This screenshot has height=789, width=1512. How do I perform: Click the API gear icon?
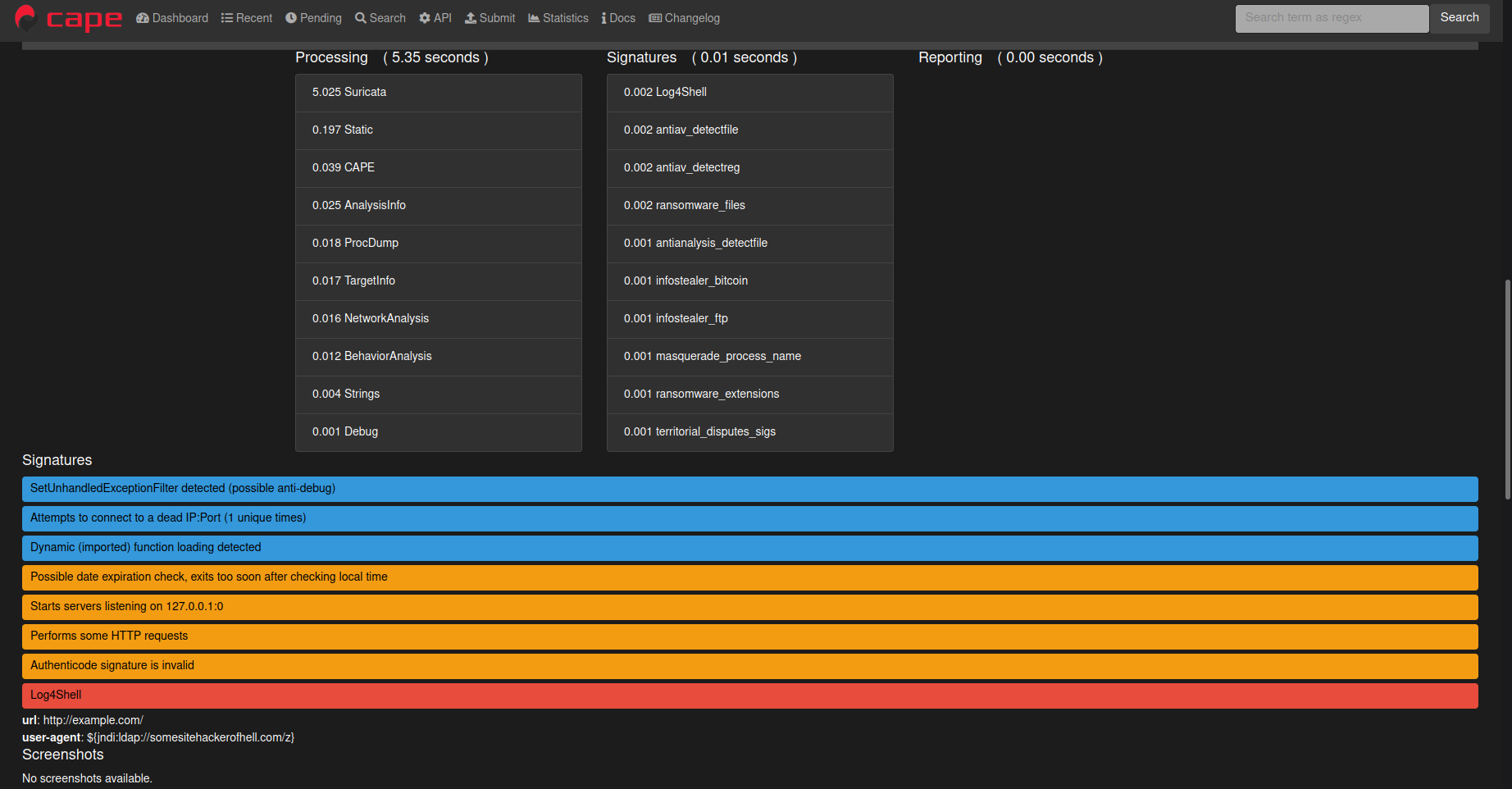(425, 18)
